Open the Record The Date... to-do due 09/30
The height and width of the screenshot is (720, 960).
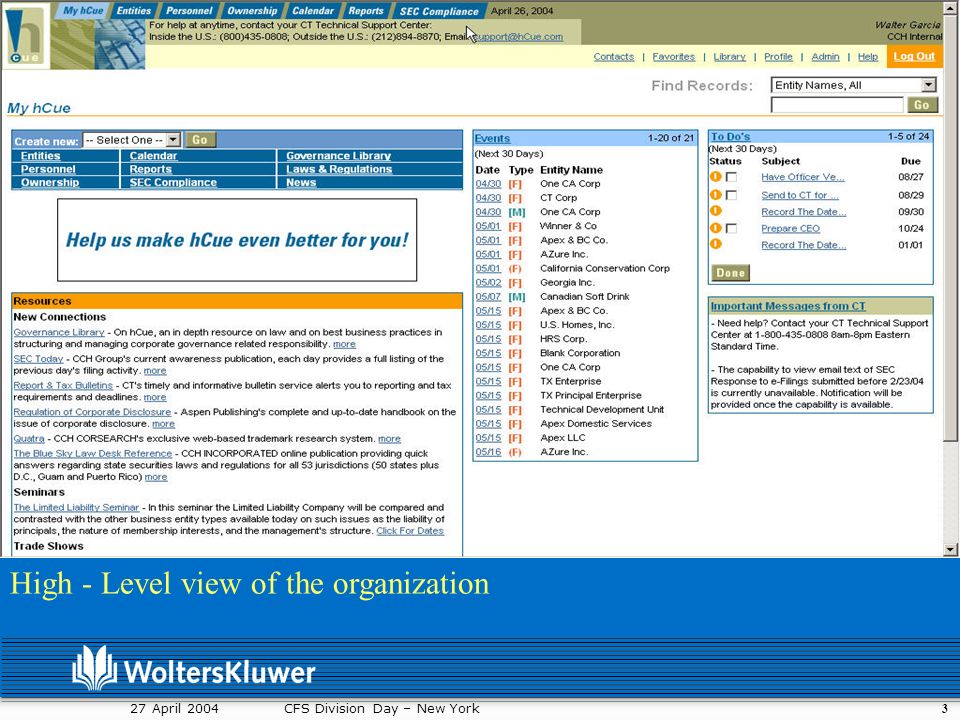pyautogui.click(x=803, y=212)
